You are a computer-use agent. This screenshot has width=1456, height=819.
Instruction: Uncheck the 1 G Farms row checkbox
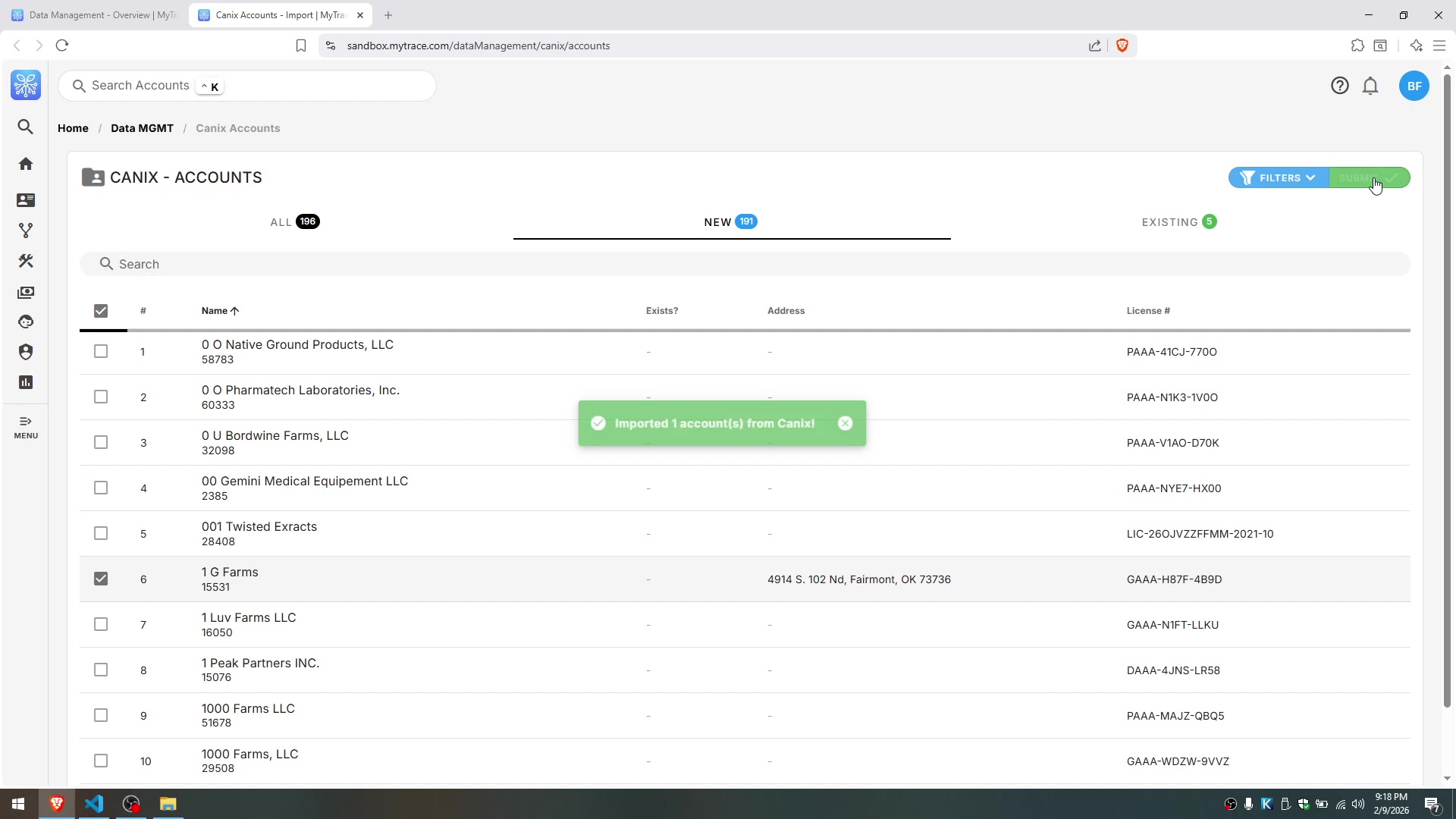(x=101, y=579)
